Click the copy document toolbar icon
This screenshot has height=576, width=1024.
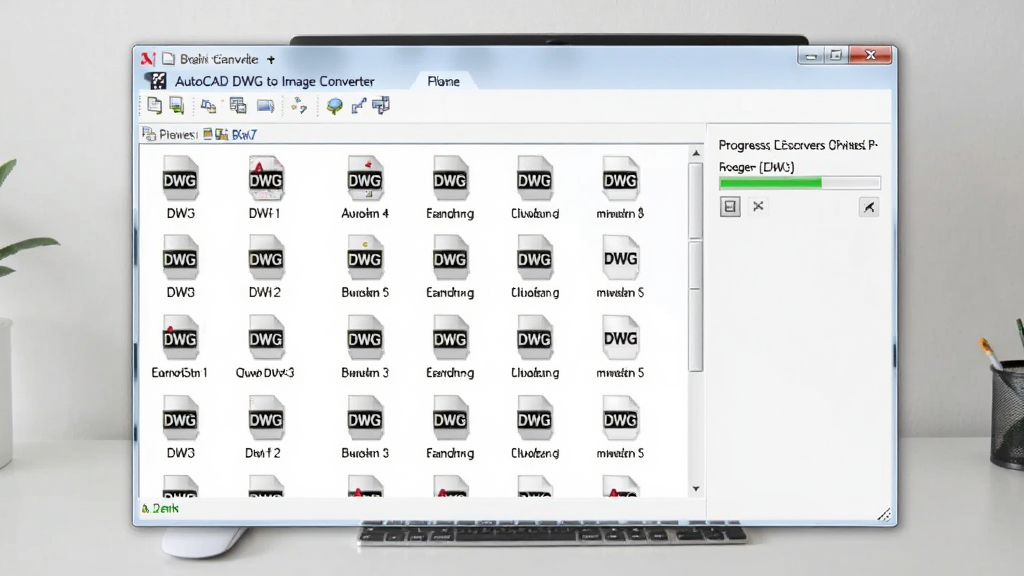[154, 105]
